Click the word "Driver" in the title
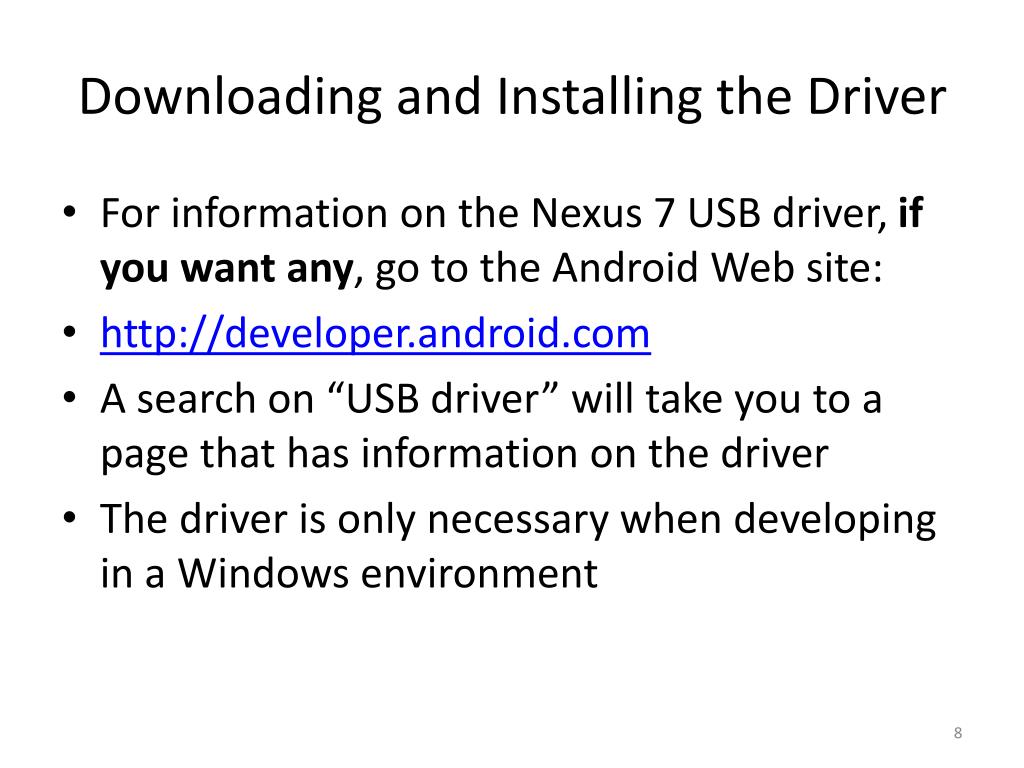Viewport: 1024px width, 768px height. (876, 97)
